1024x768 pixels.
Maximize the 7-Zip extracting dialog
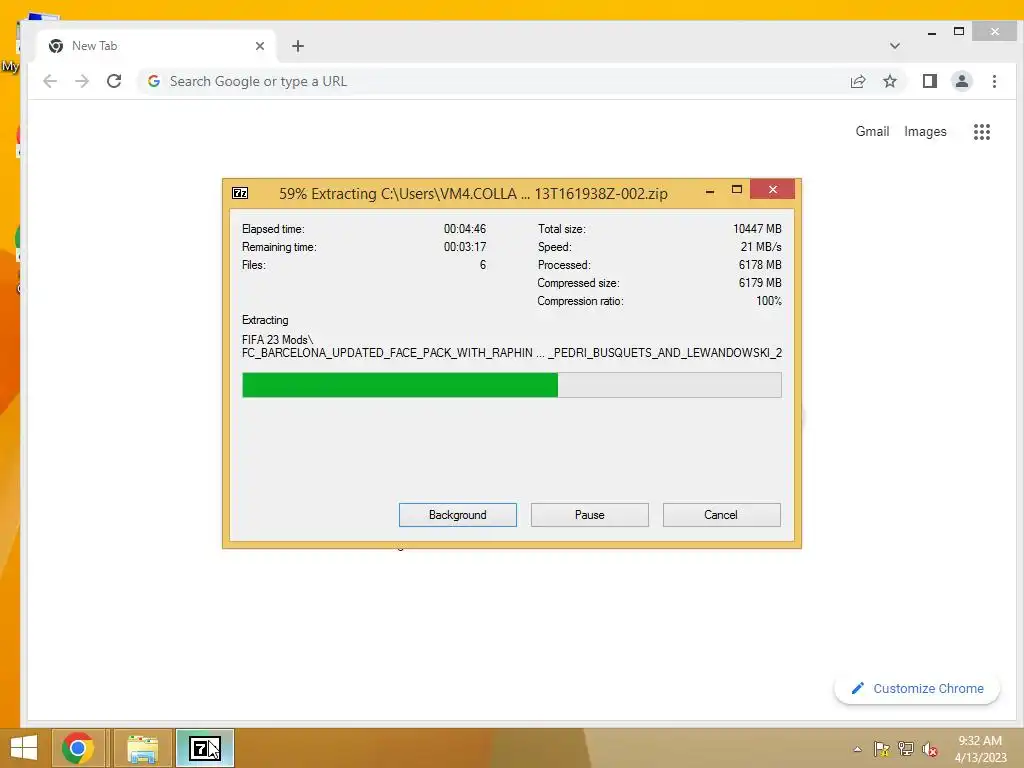pos(737,189)
